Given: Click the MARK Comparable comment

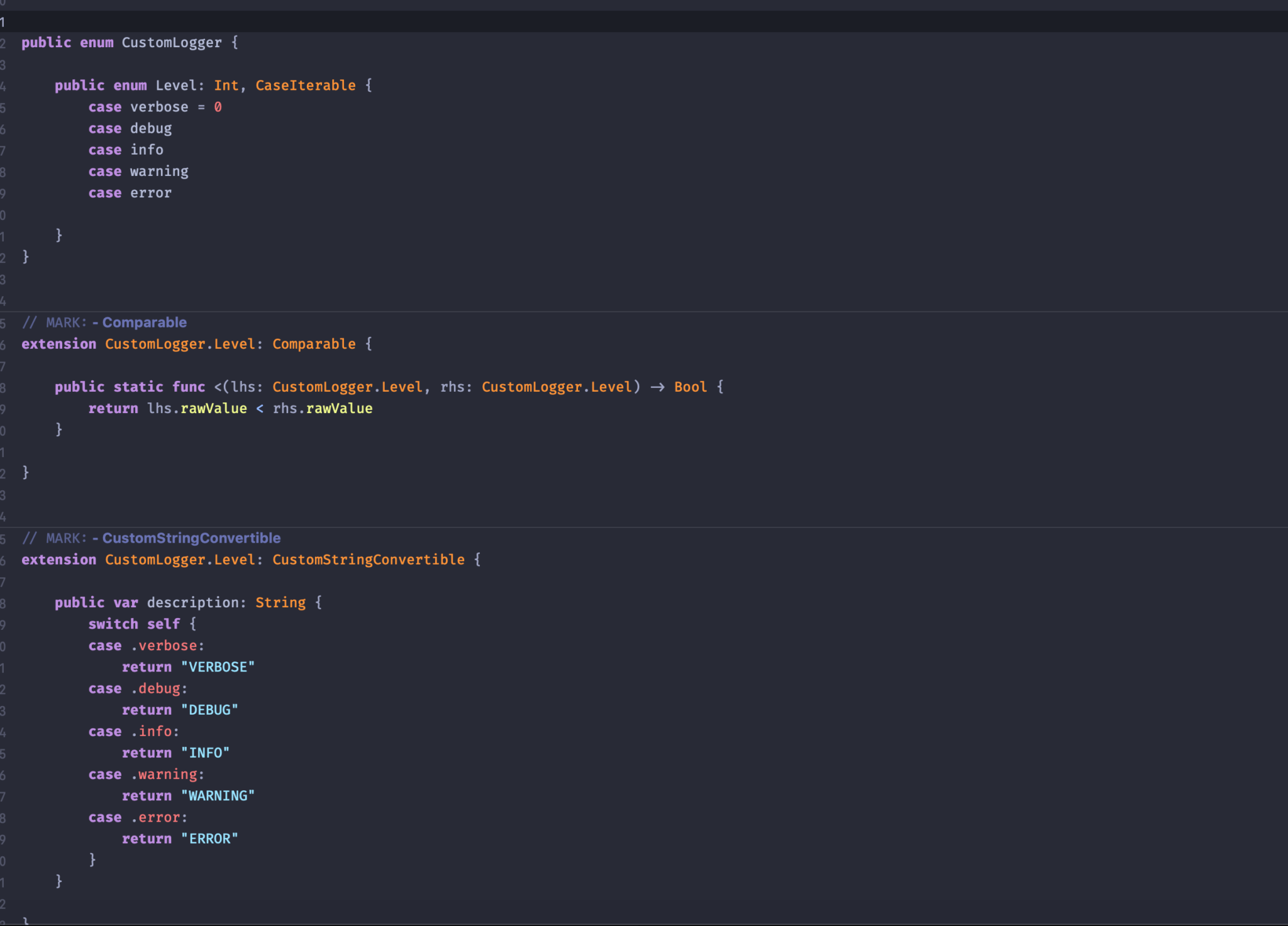Looking at the screenshot, I should [x=104, y=322].
